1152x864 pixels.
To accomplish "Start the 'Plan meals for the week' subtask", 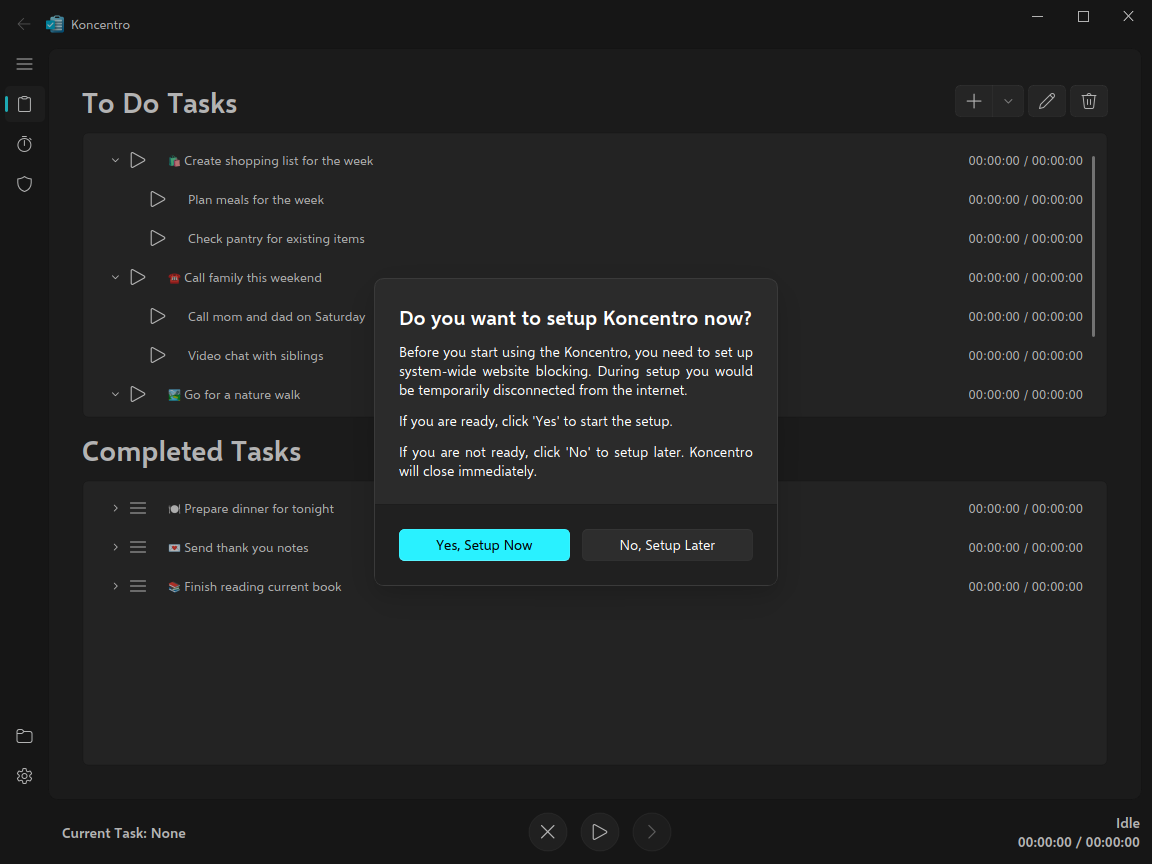I will [158, 199].
